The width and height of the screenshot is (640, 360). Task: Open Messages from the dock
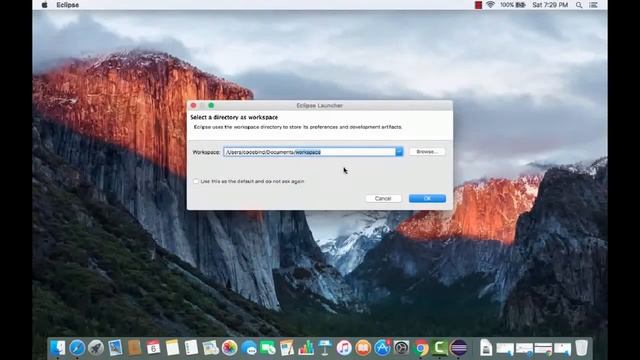249,348
